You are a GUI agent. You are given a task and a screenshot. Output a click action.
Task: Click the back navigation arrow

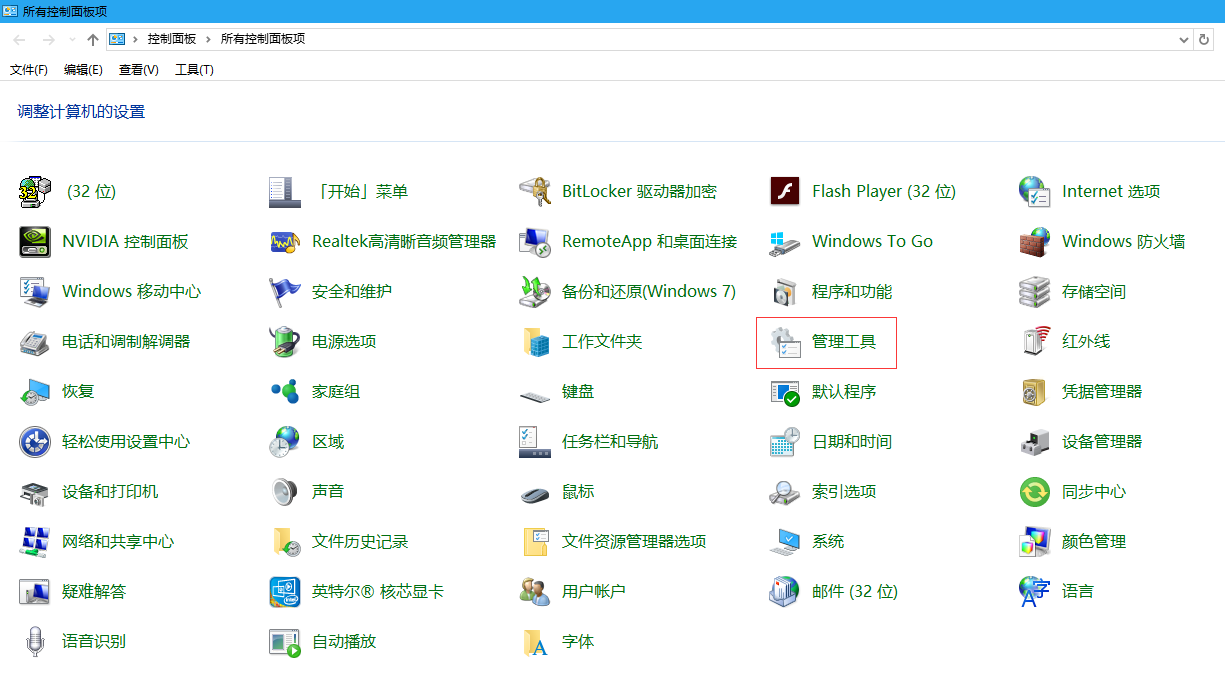(x=20, y=39)
